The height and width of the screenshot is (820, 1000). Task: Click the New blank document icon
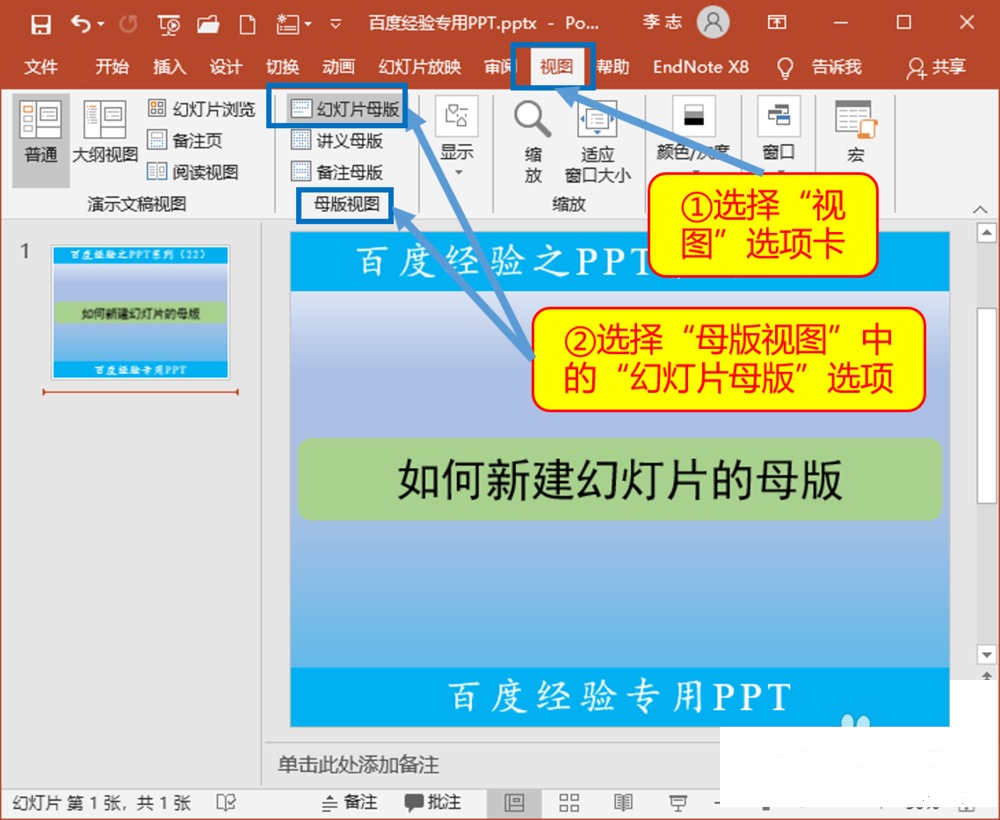tap(247, 25)
